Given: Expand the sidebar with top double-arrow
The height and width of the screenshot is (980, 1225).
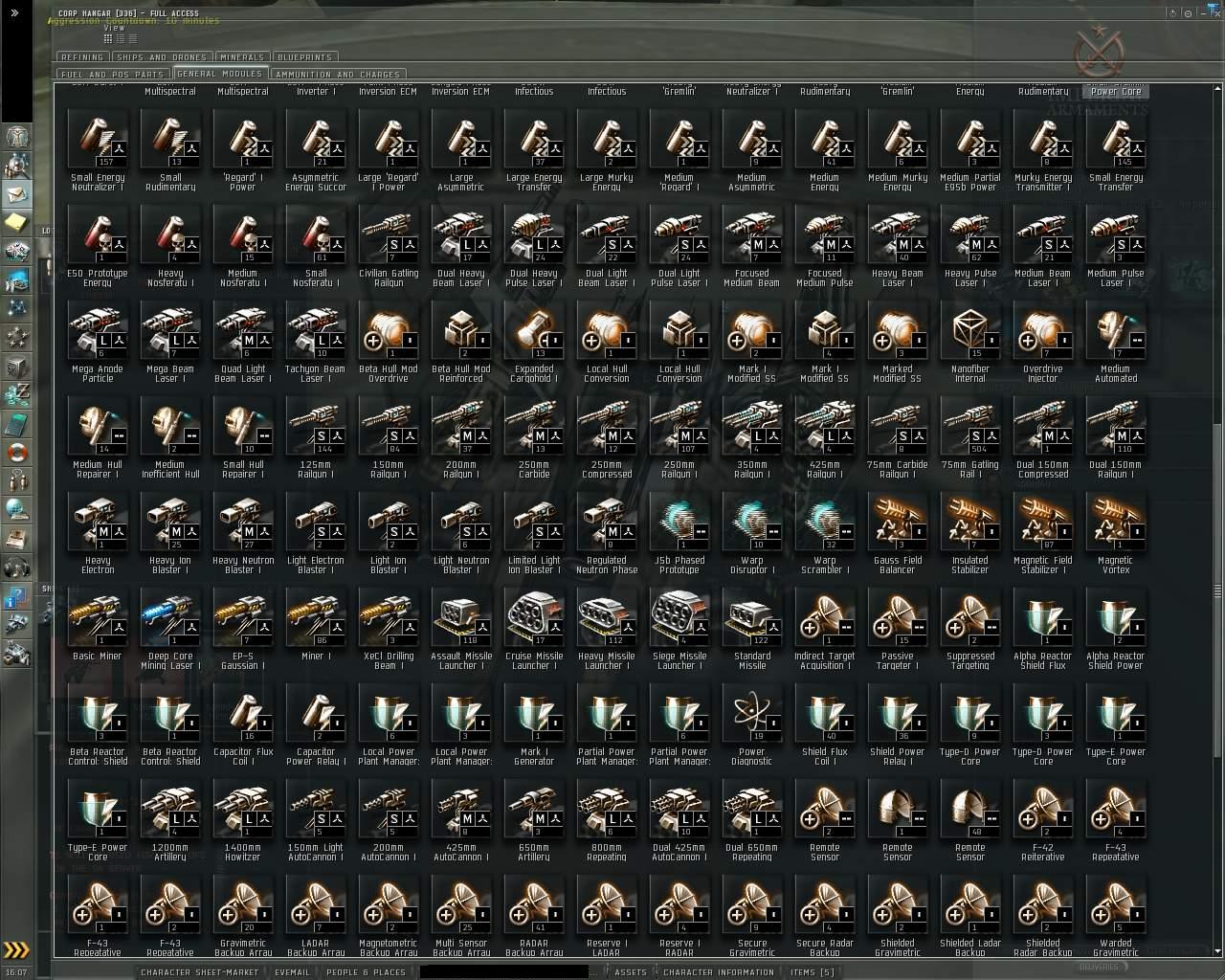Looking at the screenshot, I should (13, 12).
